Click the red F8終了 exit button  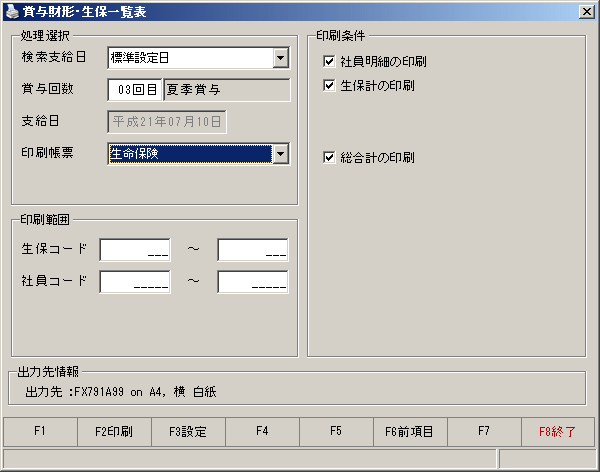tap(558, 432)
